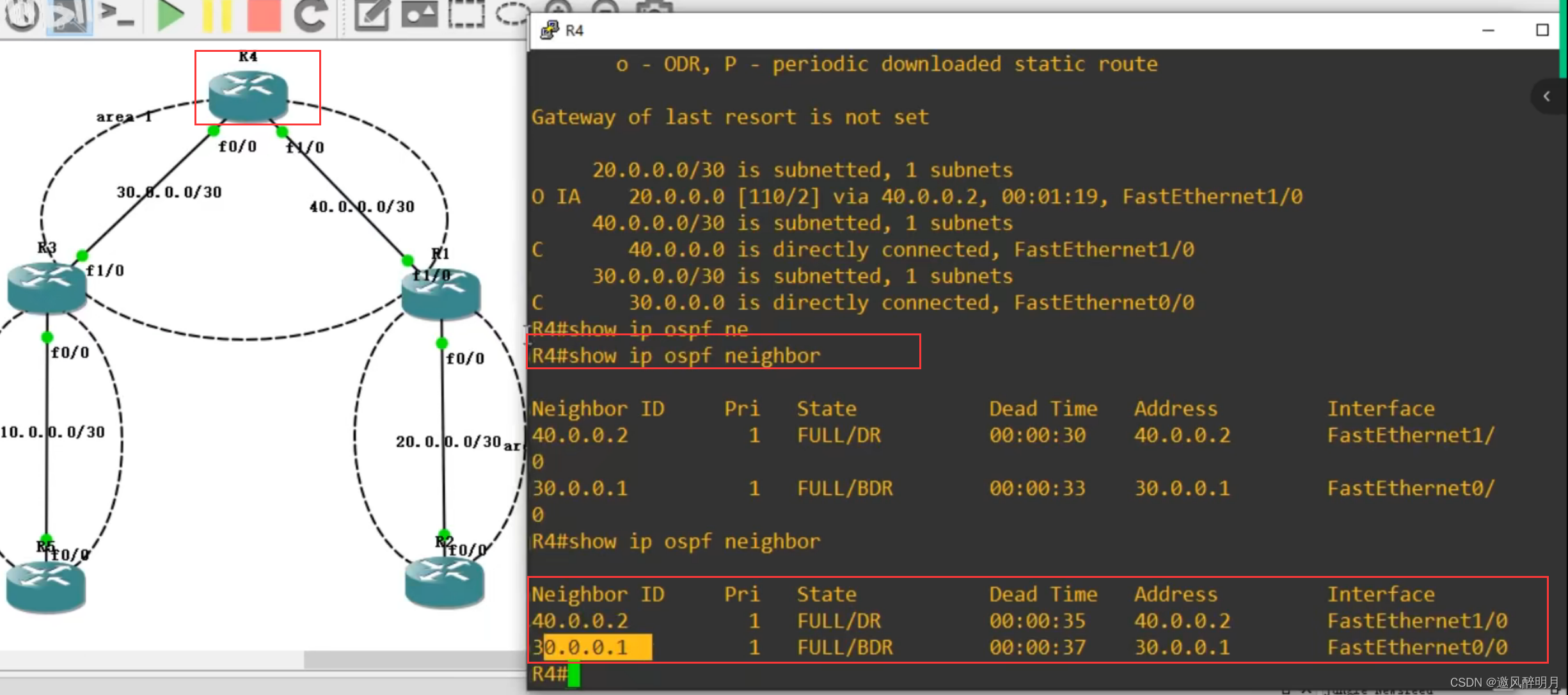Click the 20.0.0.0/30 link label in topology
Viewport: 1568px width, 695px height.
[x=448, y=442]
